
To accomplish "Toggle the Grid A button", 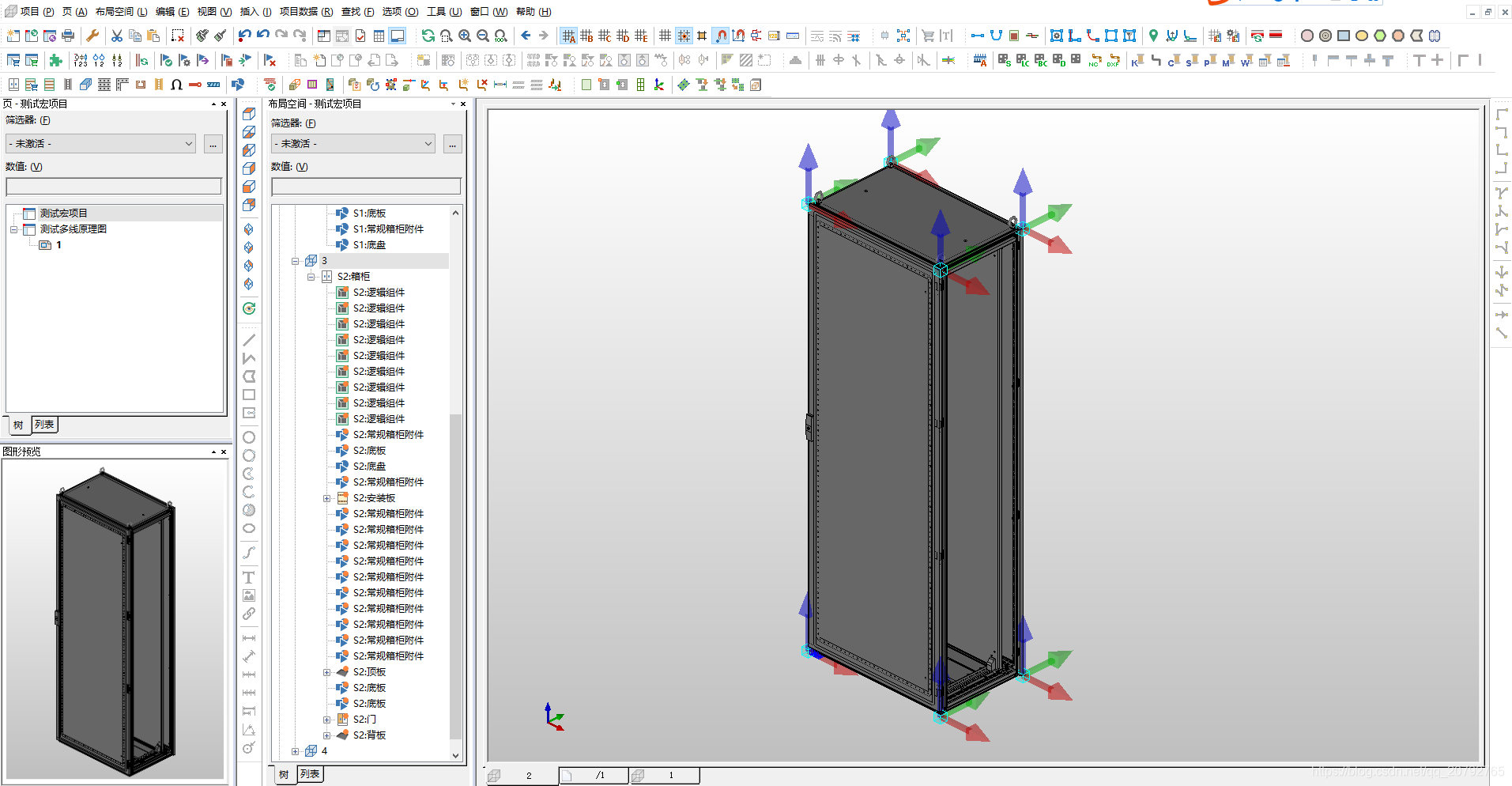I will coord(568,36).
